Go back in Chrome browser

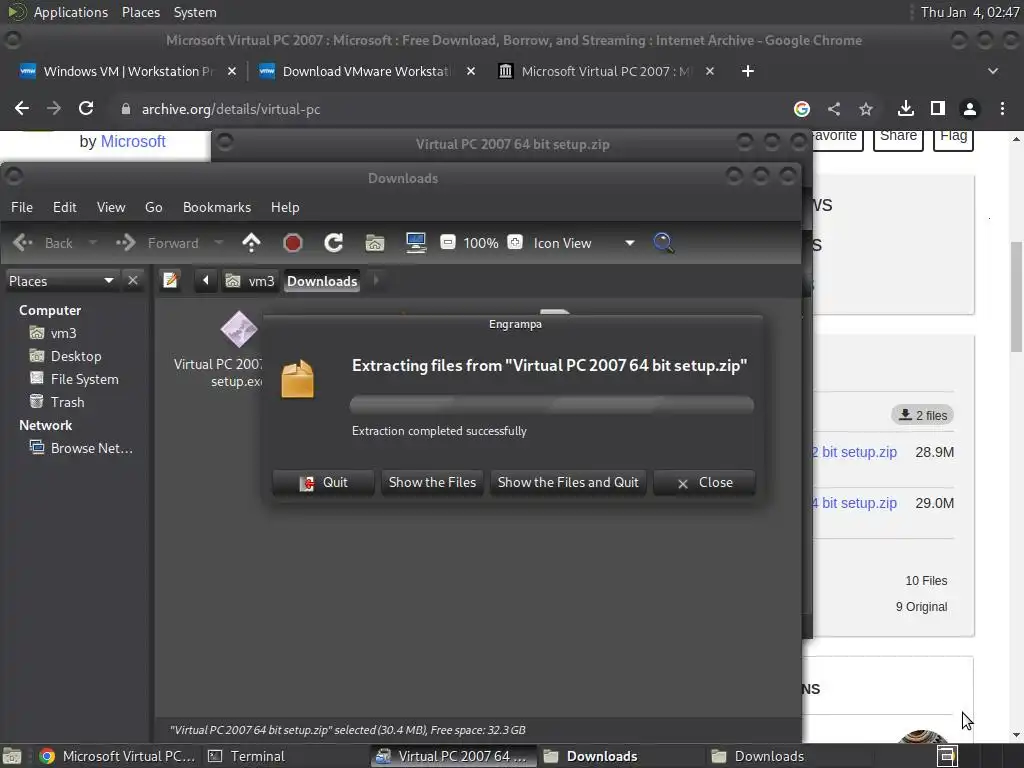click(x=22, y=108)
